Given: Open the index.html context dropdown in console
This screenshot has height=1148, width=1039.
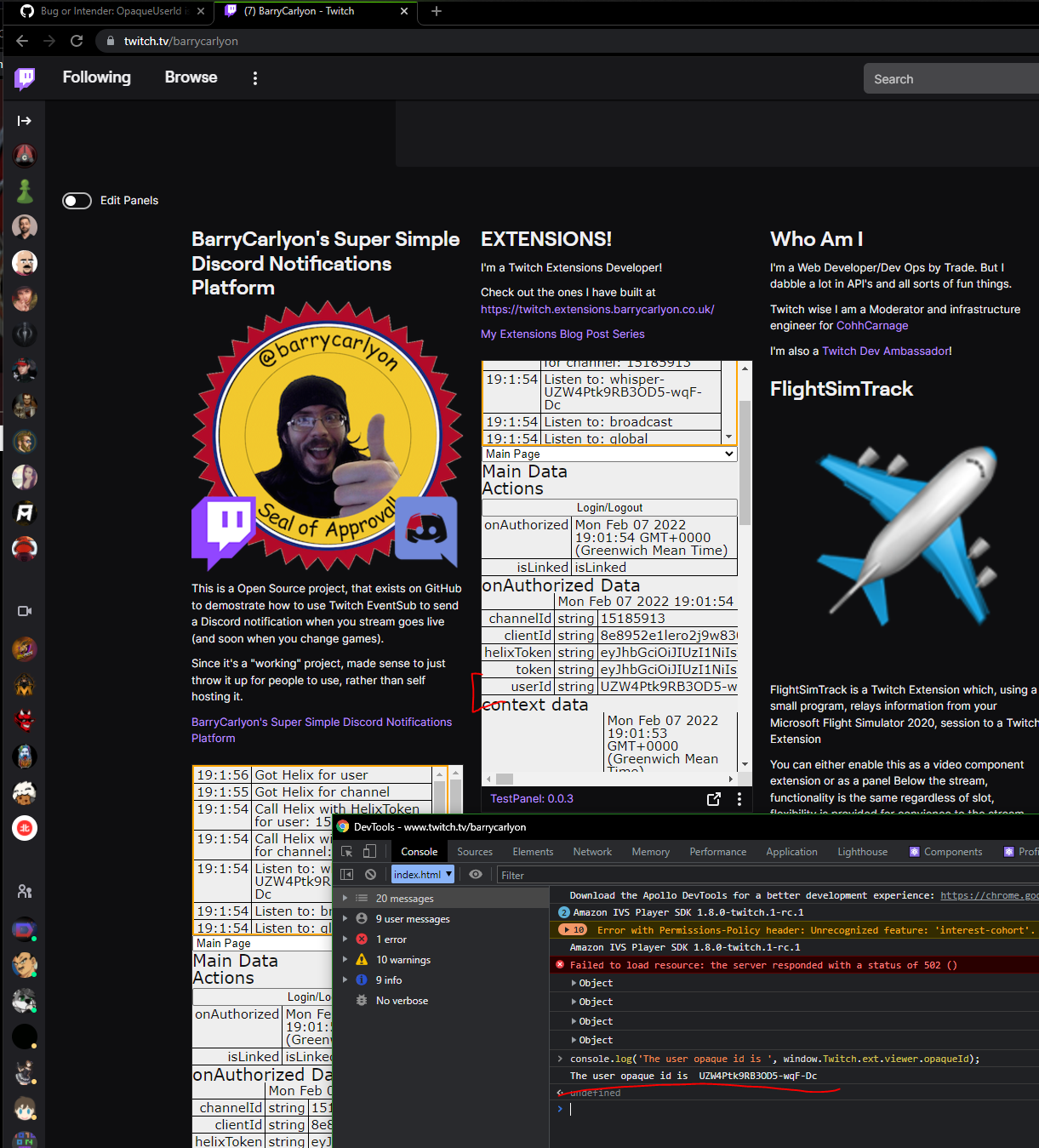Looking at the screenshot, I should click(x=423, y=875).
